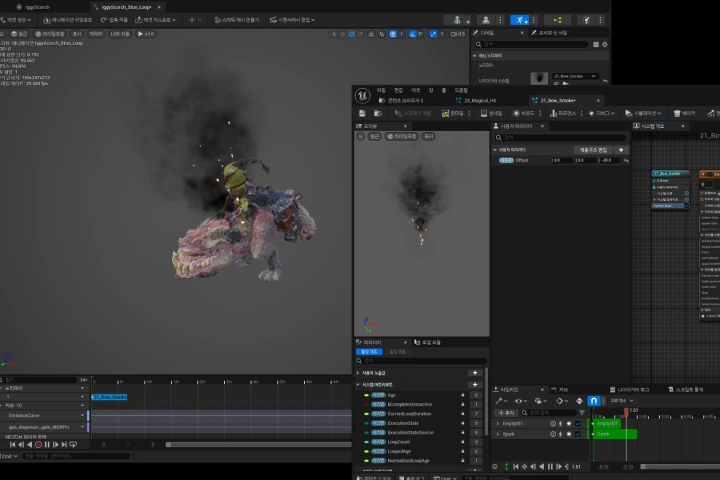
Task: Toggle the blue magnet snapping button in timeline
Action: [593, 401]
